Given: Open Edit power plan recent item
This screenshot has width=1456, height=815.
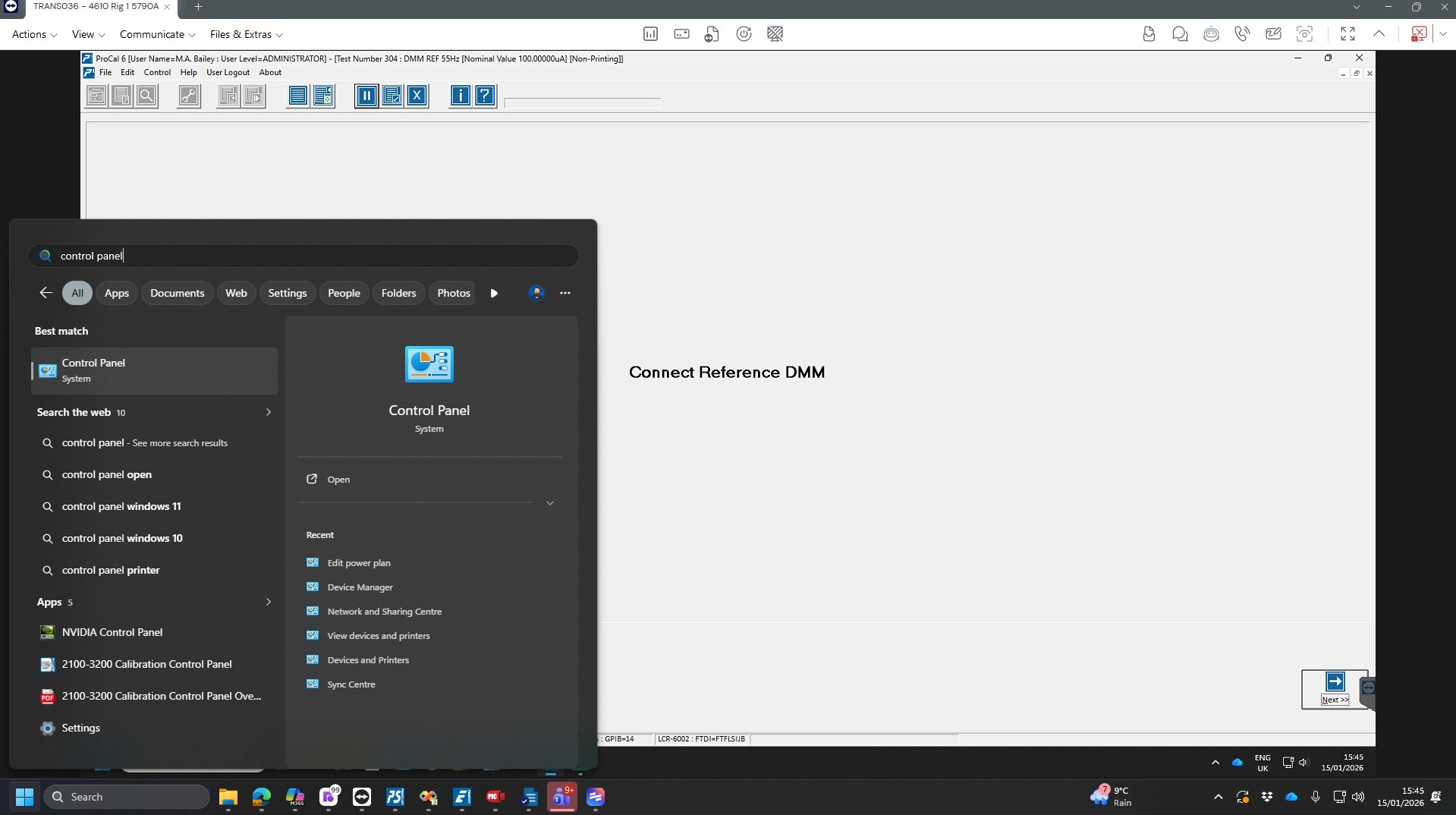Looking at the screenshot, I should tap(359, 563).
